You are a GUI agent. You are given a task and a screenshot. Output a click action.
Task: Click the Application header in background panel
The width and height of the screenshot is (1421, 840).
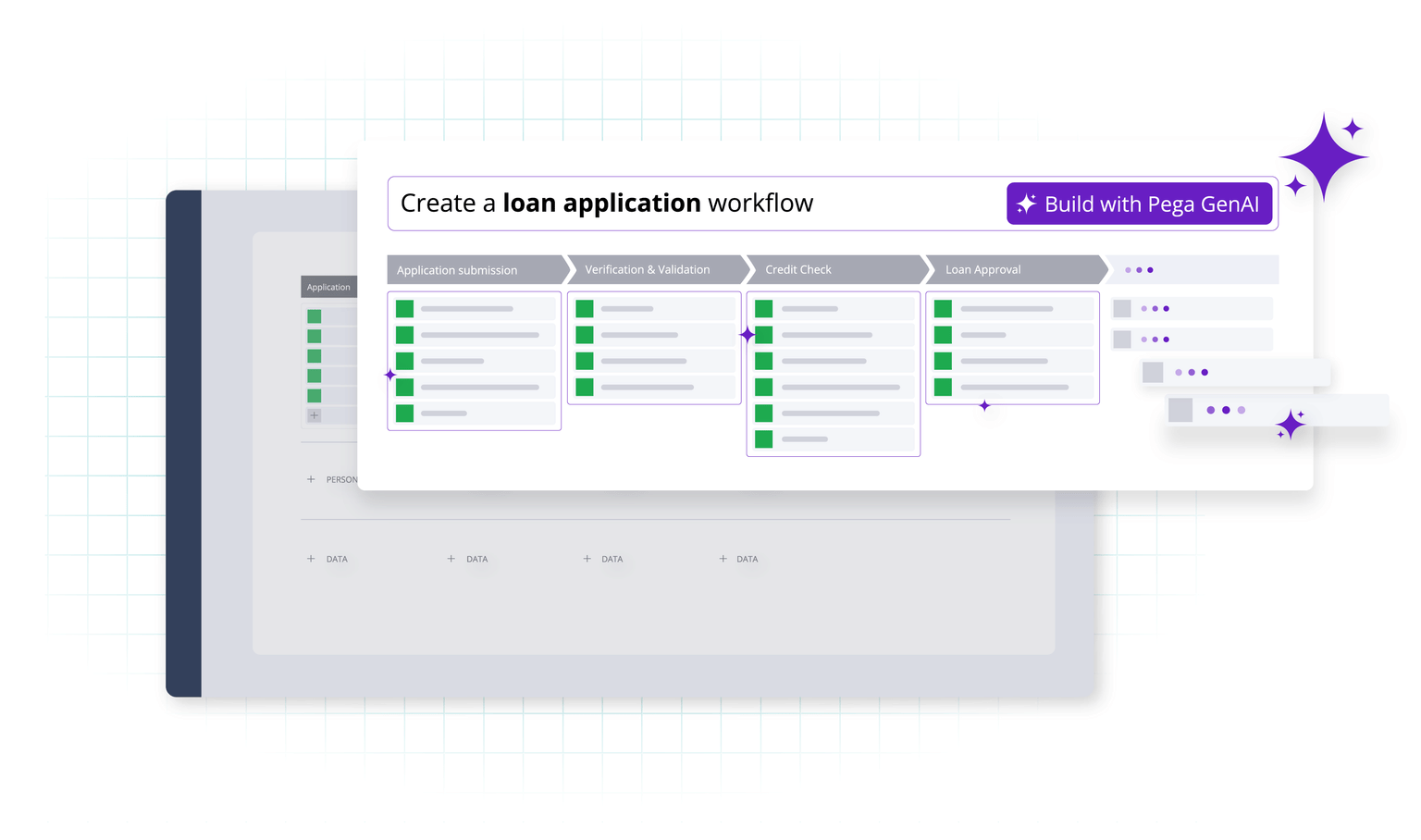328,287
